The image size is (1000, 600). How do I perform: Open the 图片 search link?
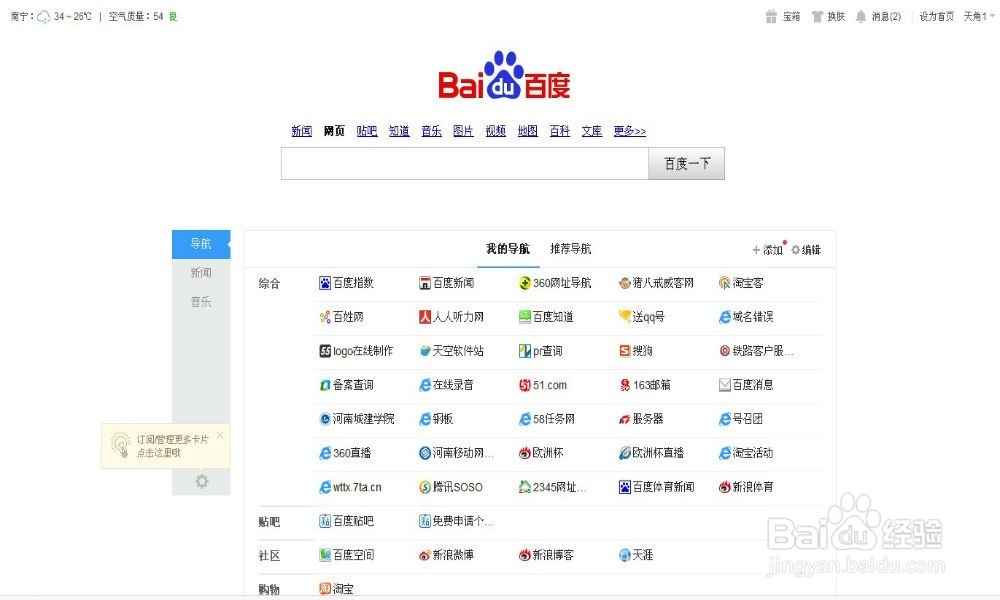coord(463,131)
